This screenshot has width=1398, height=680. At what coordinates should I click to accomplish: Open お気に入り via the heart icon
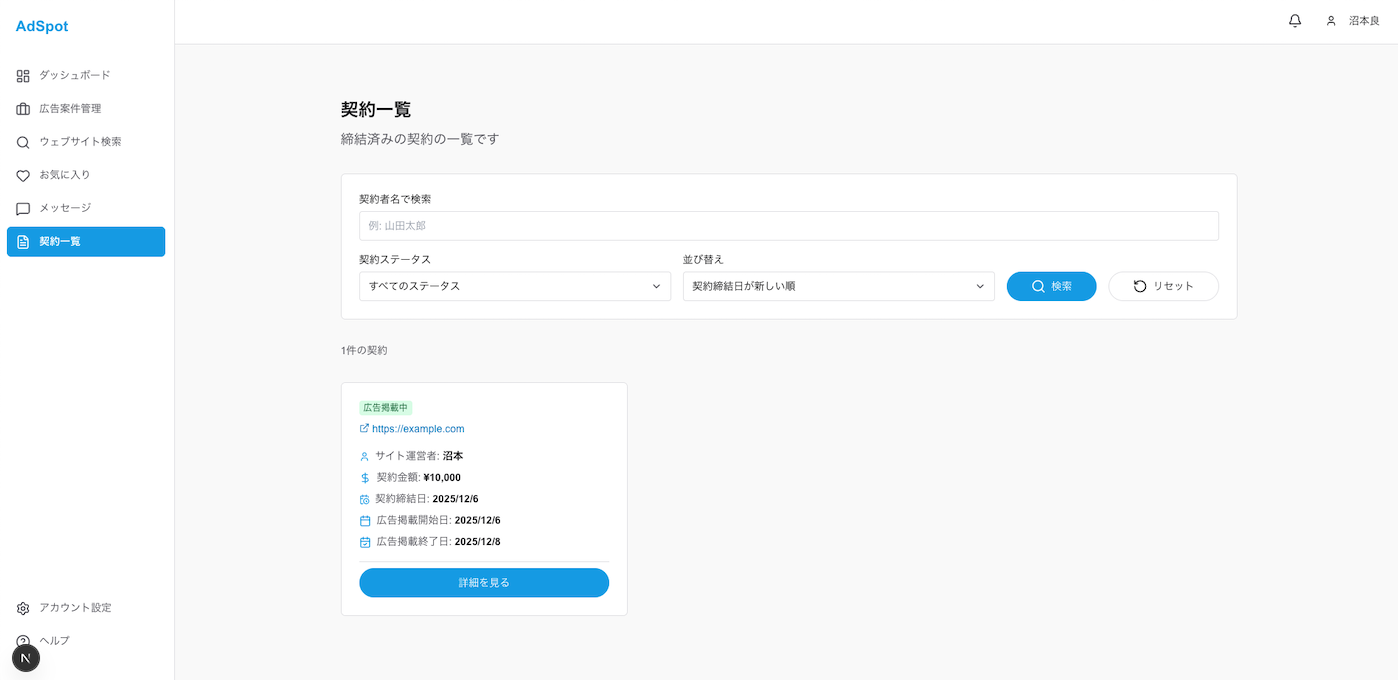tap(21, 174)
